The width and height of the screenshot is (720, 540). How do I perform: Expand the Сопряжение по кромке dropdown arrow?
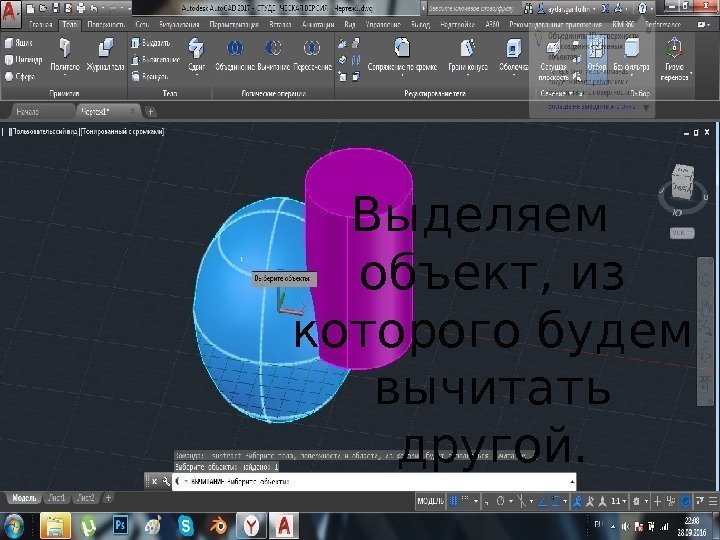click(402, 76)
